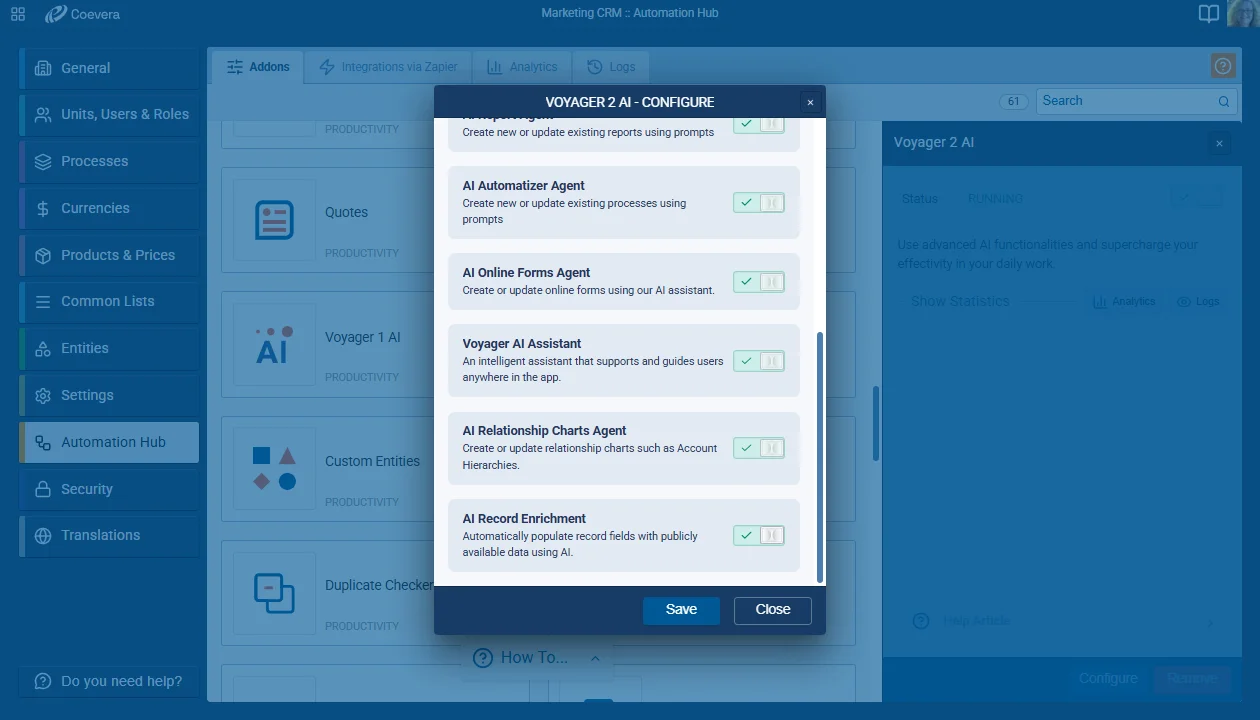Screen dimensions: 1260x720
Task: Open the user avatar picture
Action: coord(1243,13)
